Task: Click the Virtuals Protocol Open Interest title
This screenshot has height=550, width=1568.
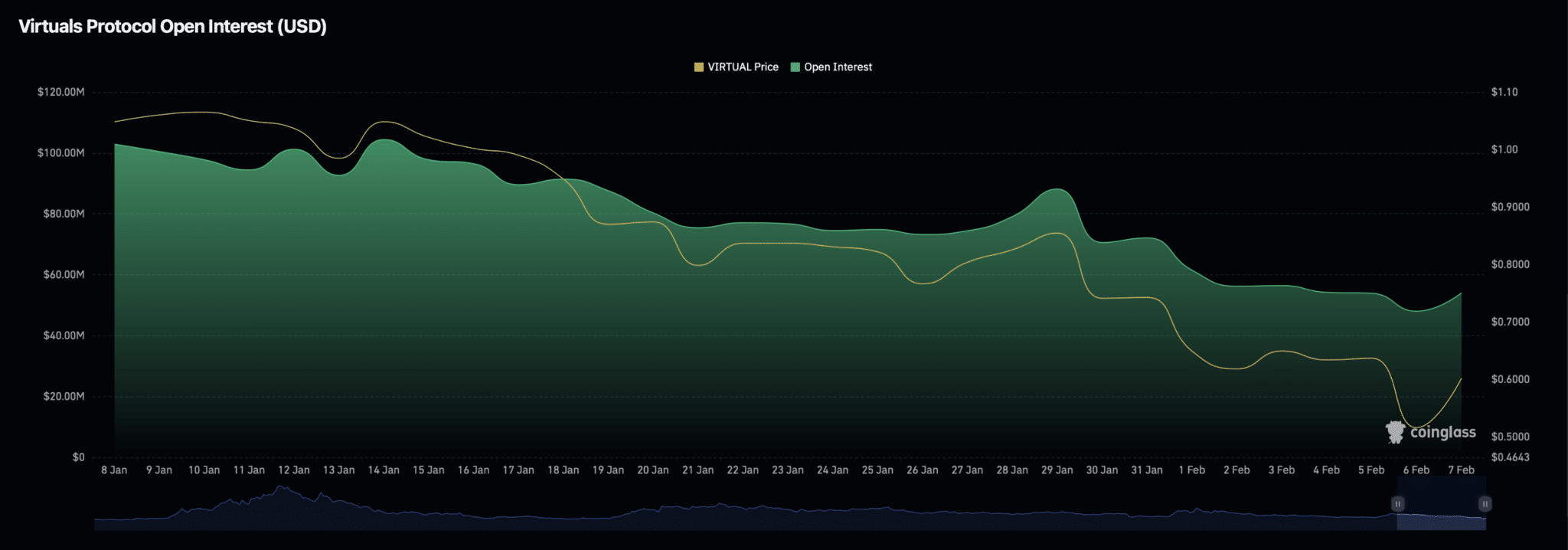Action: pyautogui.click(x=172, y=27)
